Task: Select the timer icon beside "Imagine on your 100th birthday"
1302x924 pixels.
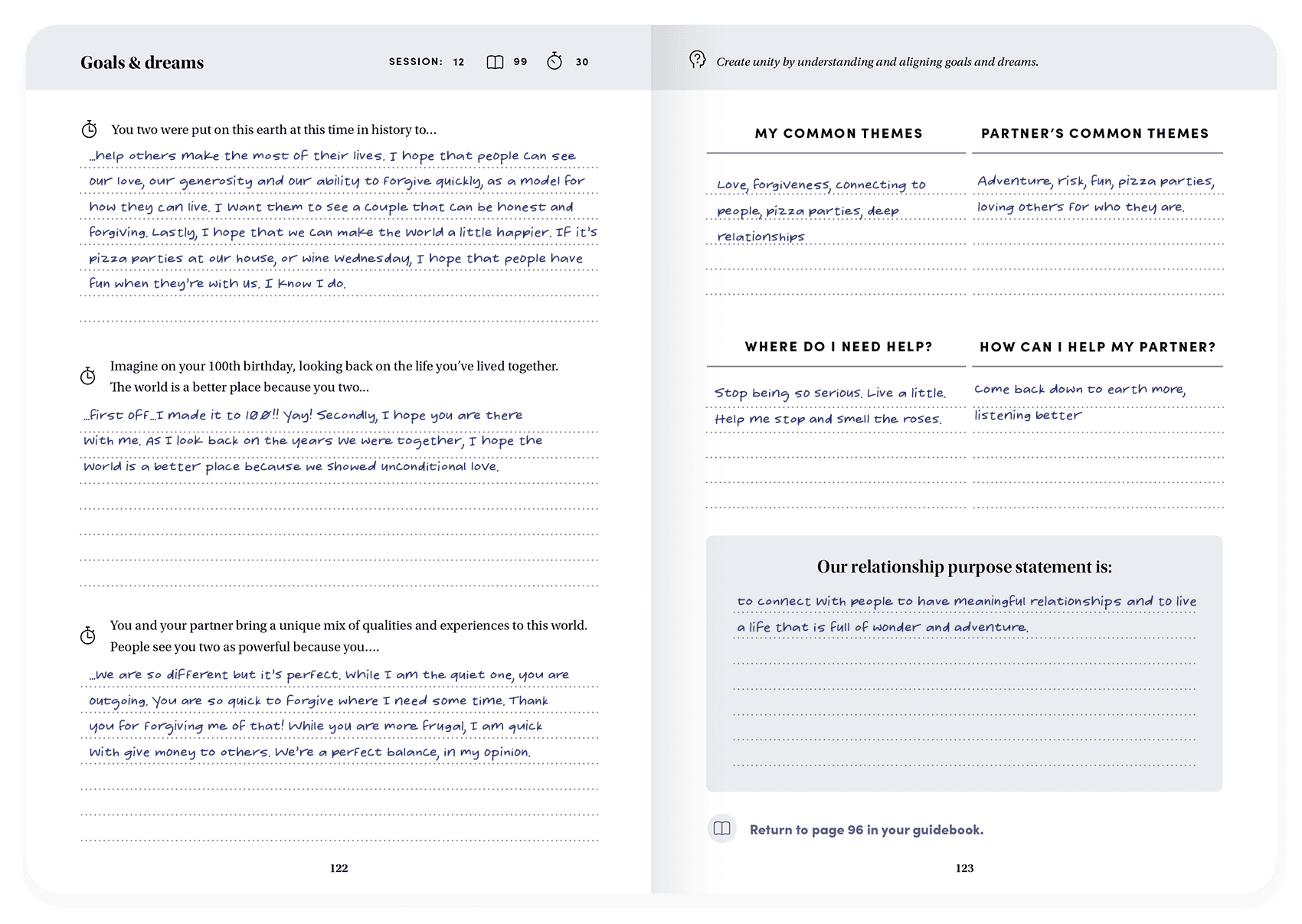Action: [x=88, y=376]
